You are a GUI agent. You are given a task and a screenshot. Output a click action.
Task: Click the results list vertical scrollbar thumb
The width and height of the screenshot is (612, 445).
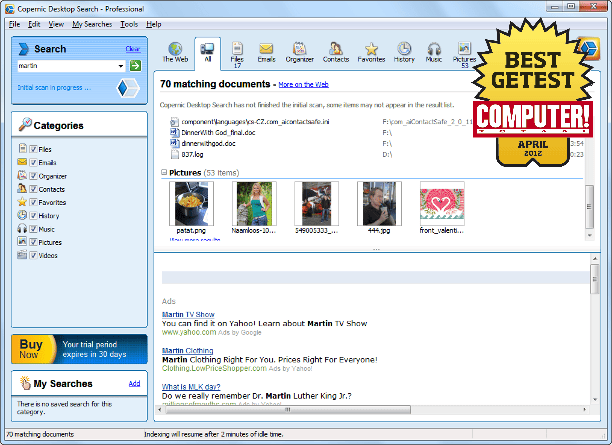pyautogui.click(x=589, y=206)
